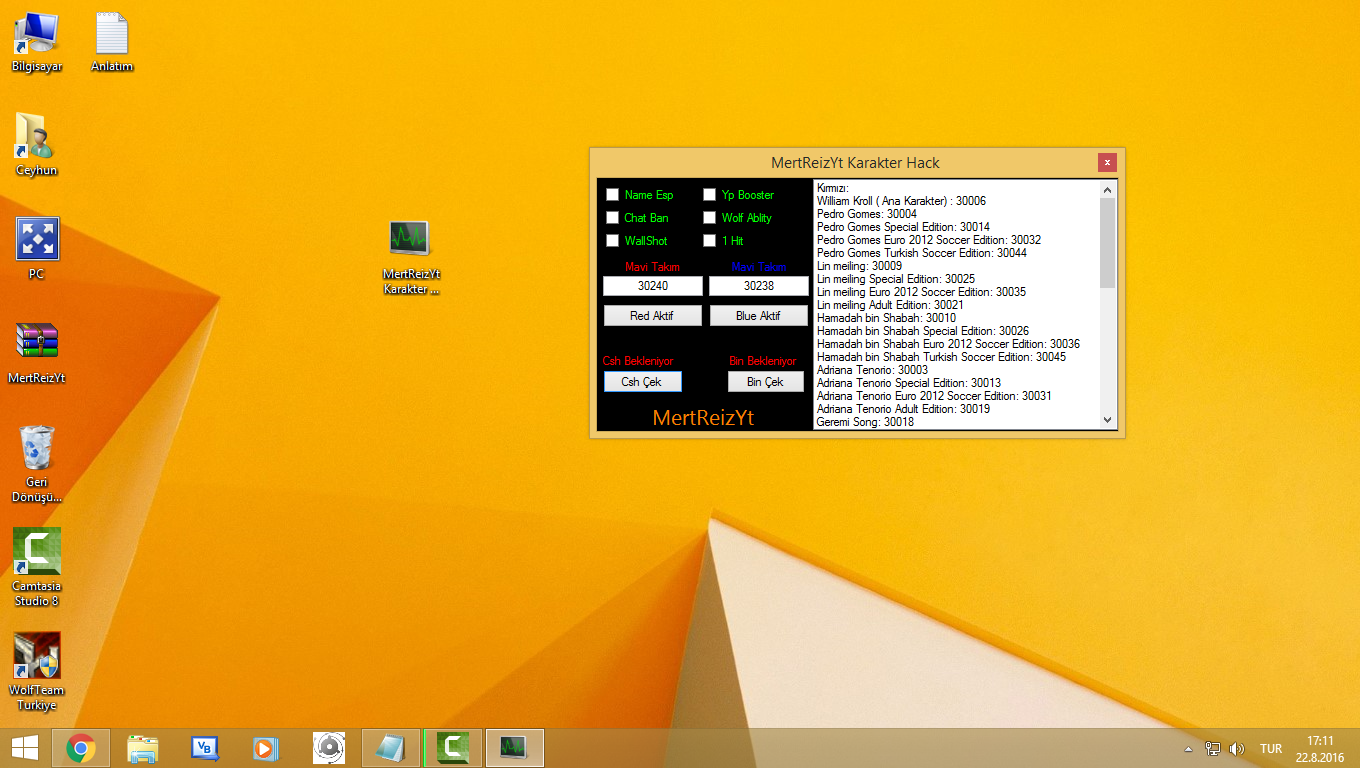Click the MertReizYt Karakter Hack title bar
Viewport: 1360px width, 768px height.
pyautogui.click(x=855, y=163)
